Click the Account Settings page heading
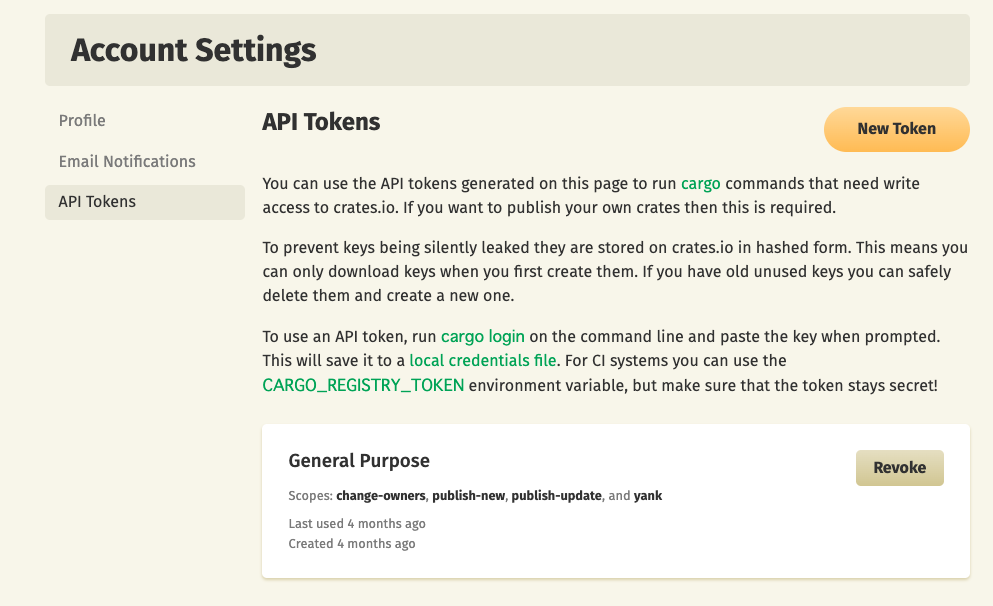Viewport: 993px width, 606px height. [x=193, y=50]
